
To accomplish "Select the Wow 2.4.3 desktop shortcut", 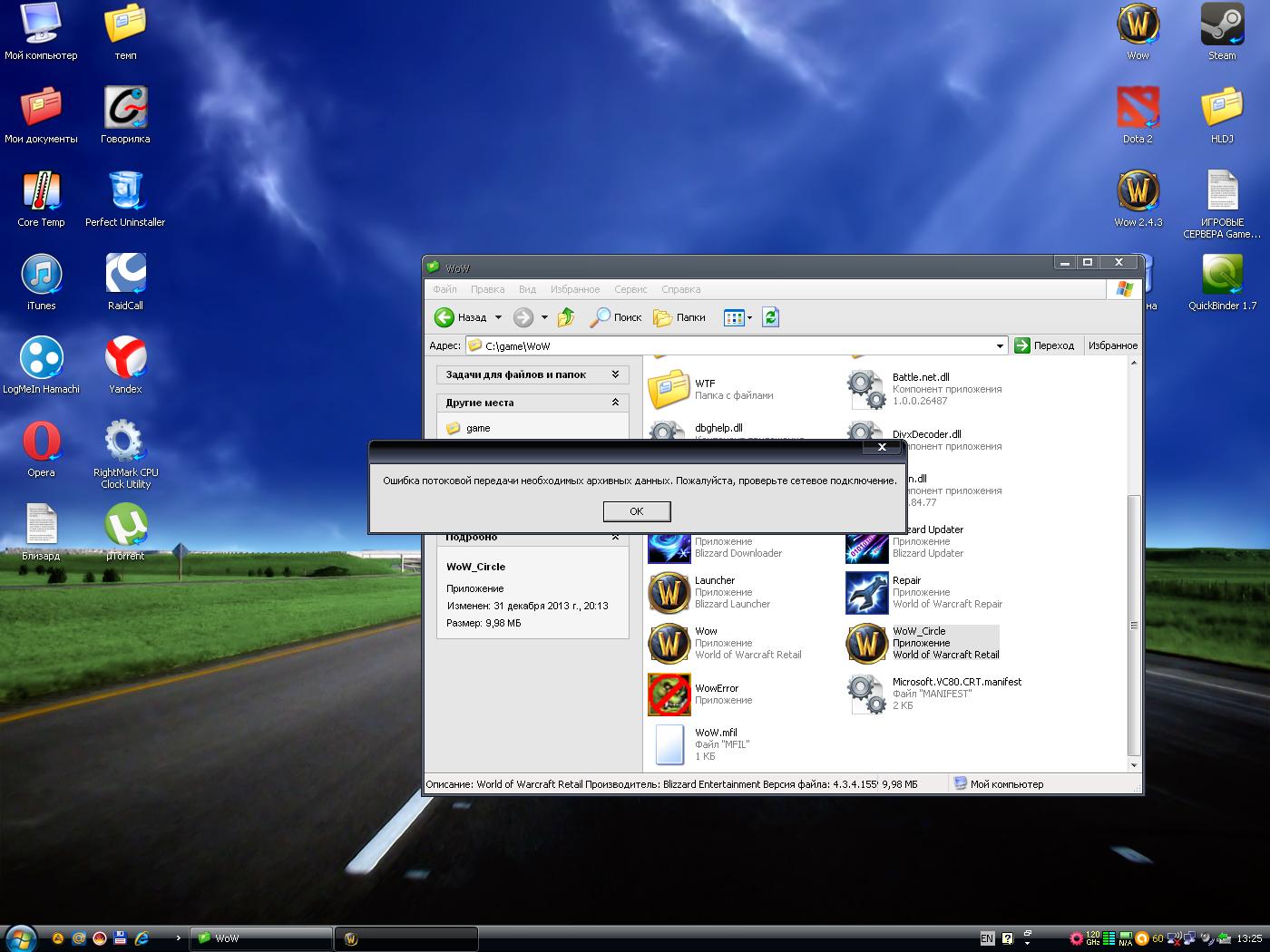I will [1138, 199].
